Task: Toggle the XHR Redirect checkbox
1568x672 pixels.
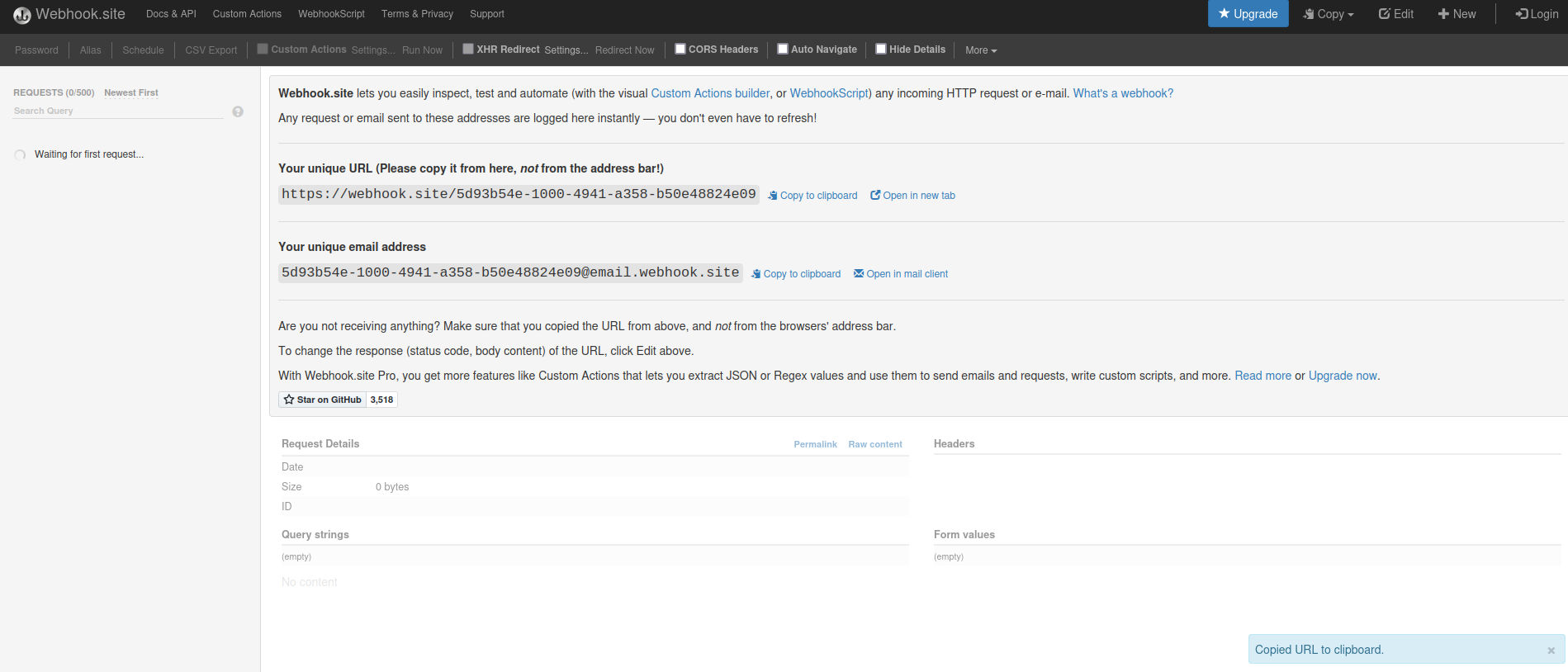Action: click(x=468, y=49)
